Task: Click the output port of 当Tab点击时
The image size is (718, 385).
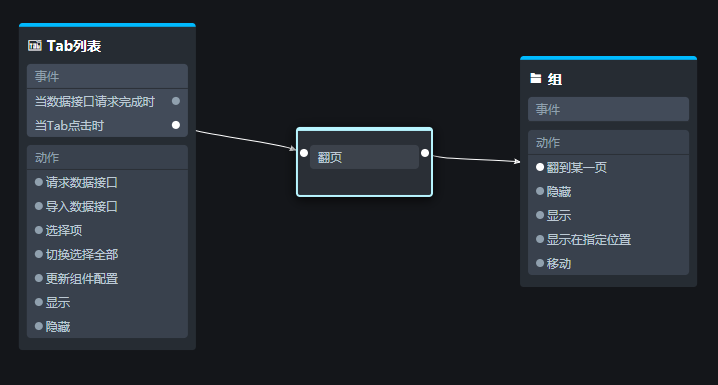Action: (x=176, y=125)
